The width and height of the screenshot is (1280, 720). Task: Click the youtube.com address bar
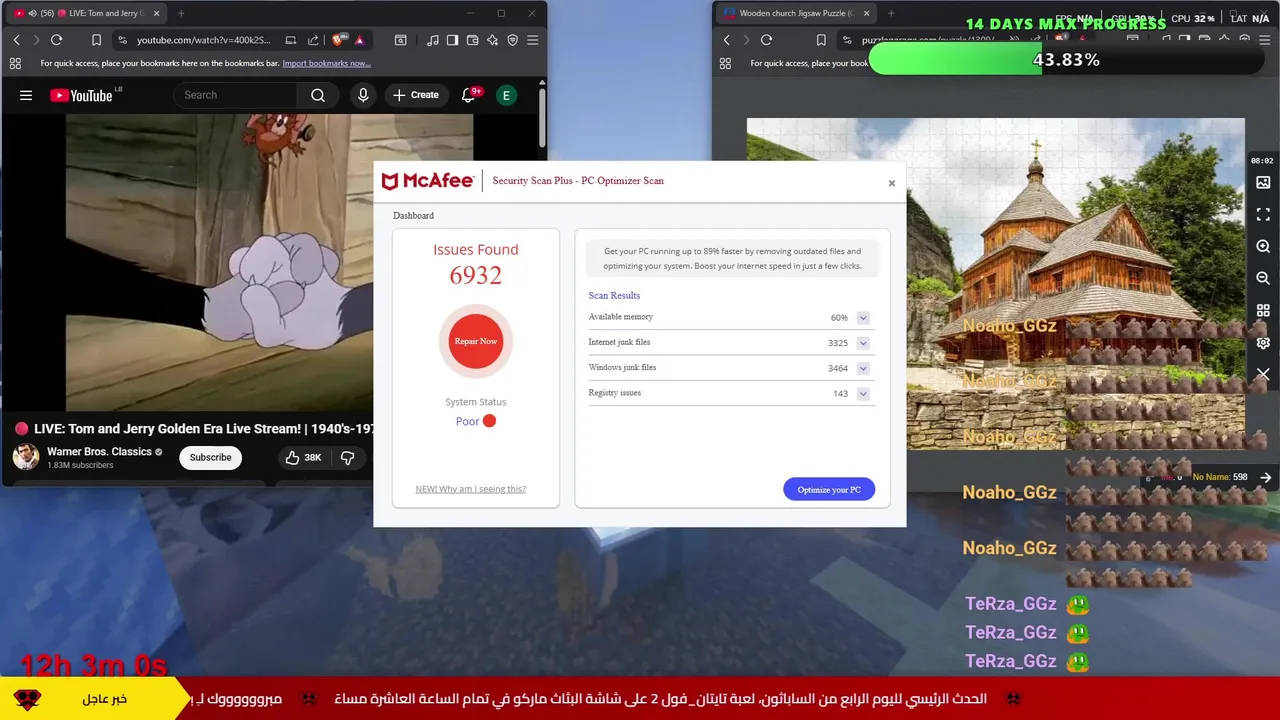point(204,40)
